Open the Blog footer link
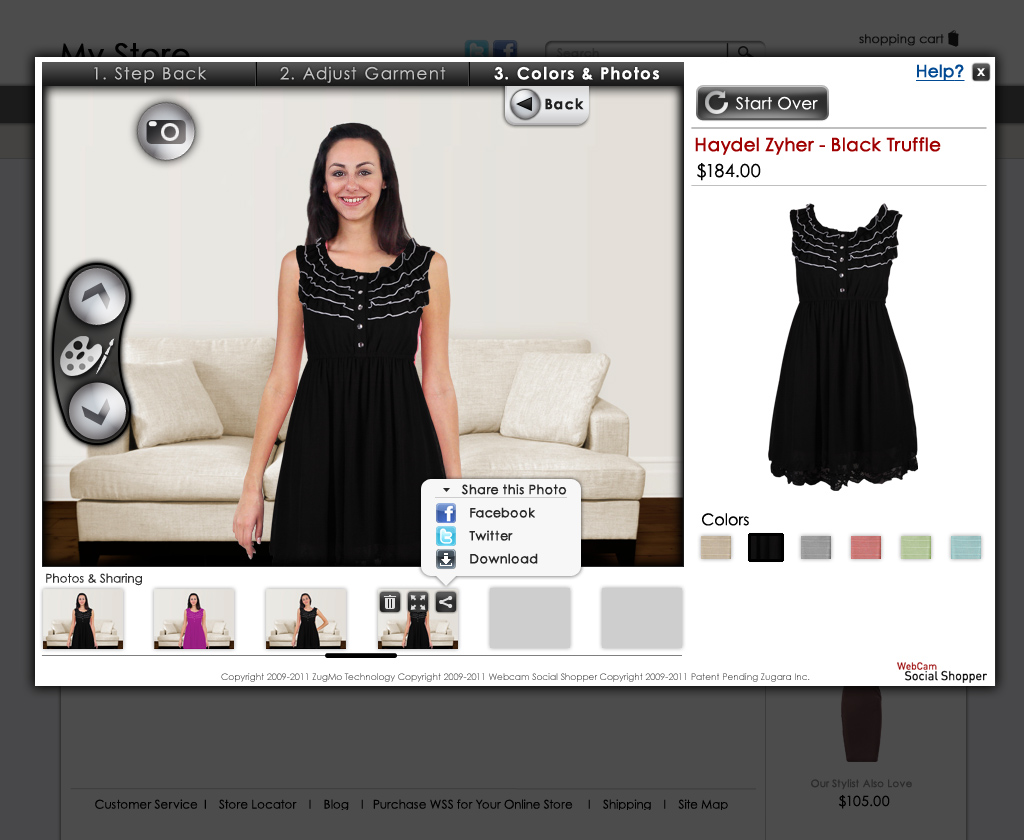The width and height of the screenshot is (1024, 840). click(336, 804)
